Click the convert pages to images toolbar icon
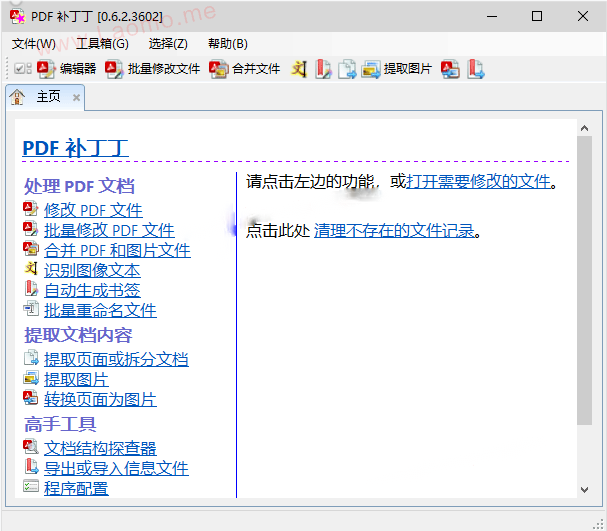Image resolution: width=607 pixels, height=531 pixels. [x=451, y=69]
